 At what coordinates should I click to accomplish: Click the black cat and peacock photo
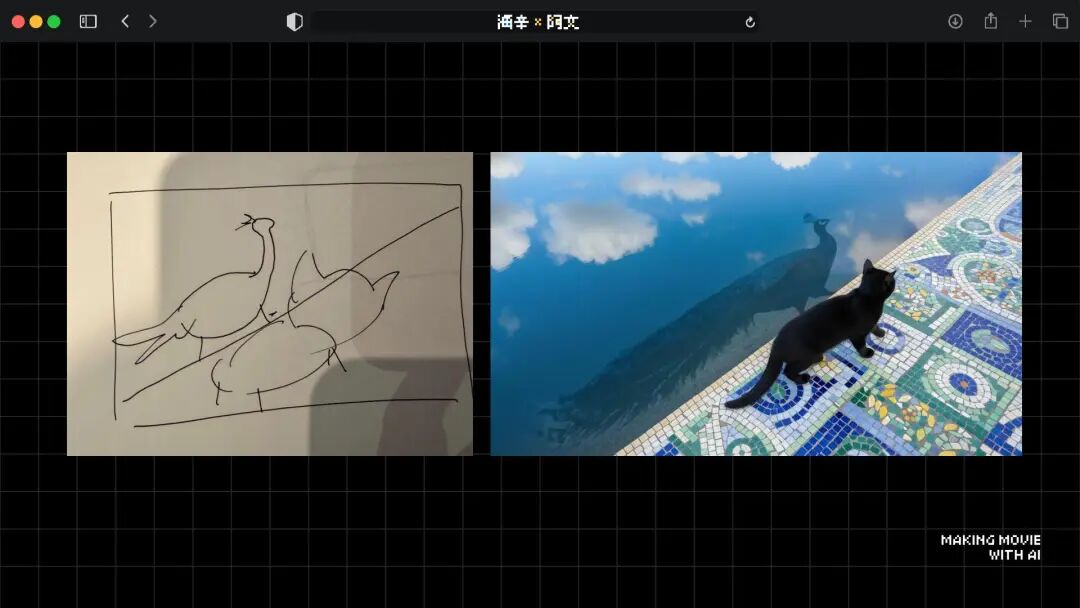click(755, 302)
